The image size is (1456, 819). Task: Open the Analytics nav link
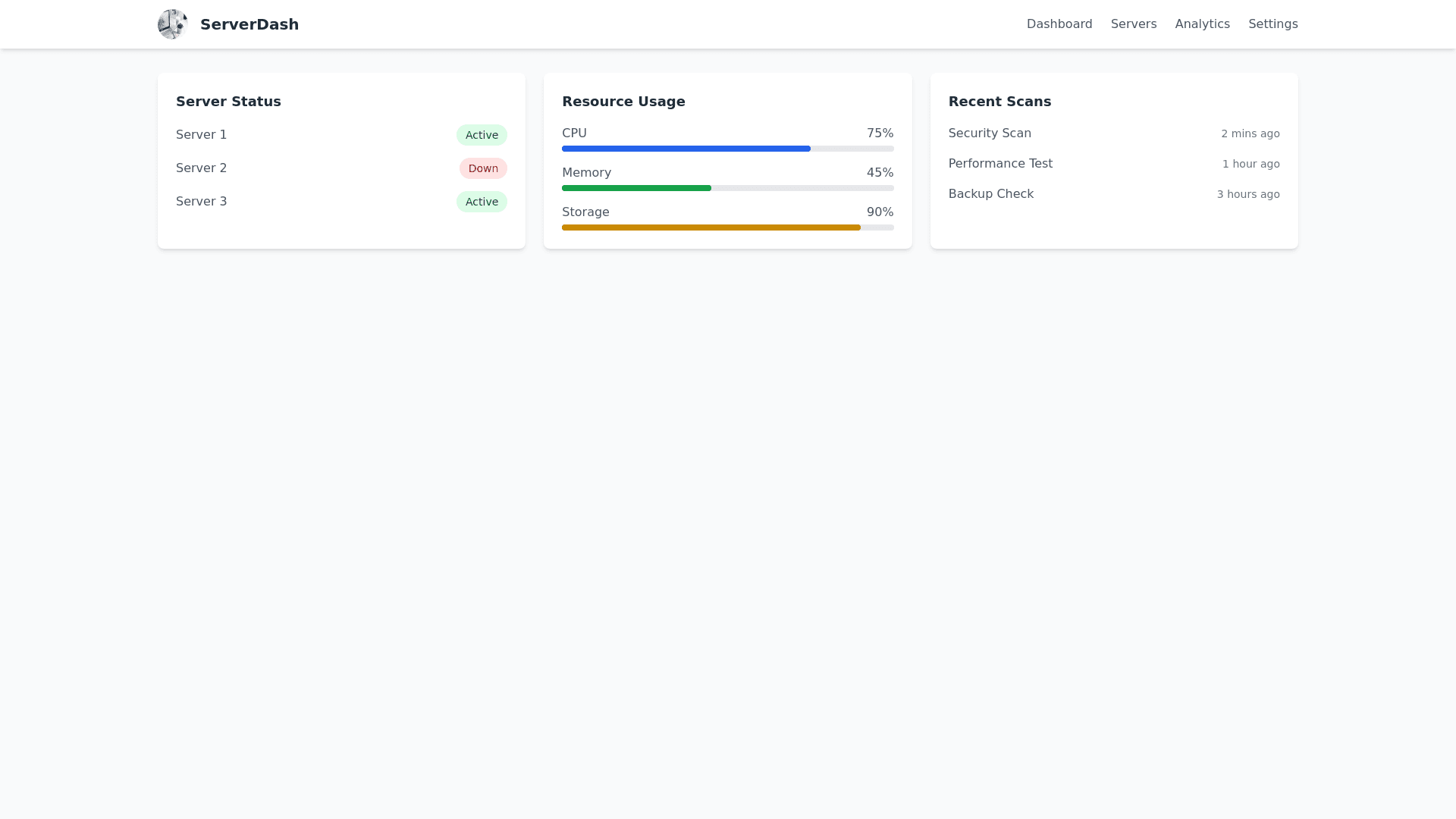[x=1202, y=24]
